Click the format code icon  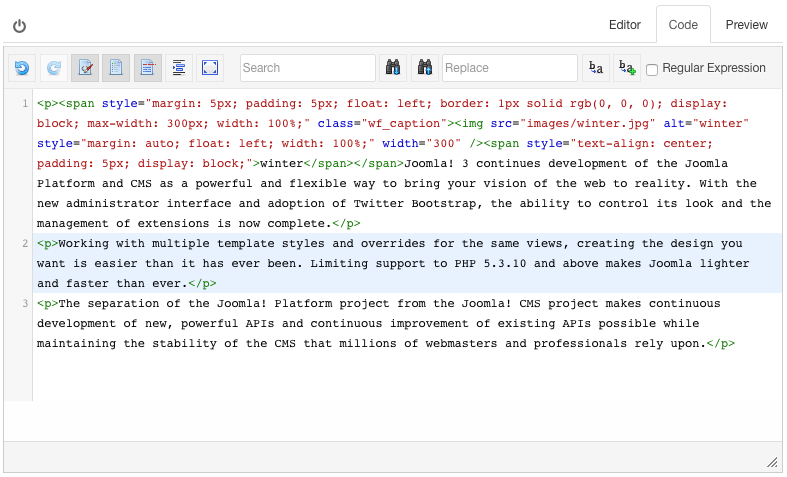pos(179,68)
